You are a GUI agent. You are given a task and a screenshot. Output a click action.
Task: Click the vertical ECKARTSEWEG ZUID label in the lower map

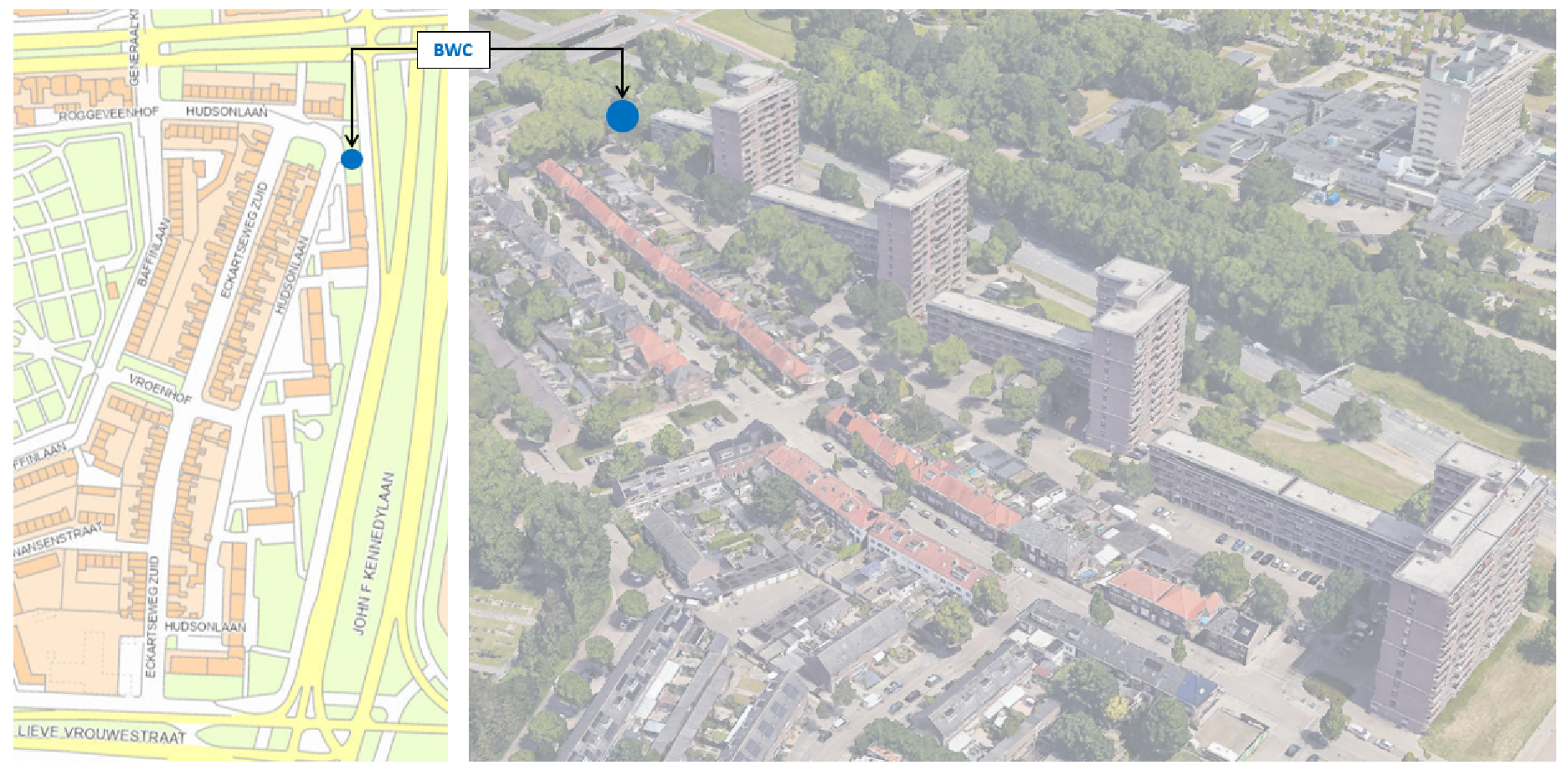[x=152, y=615]
